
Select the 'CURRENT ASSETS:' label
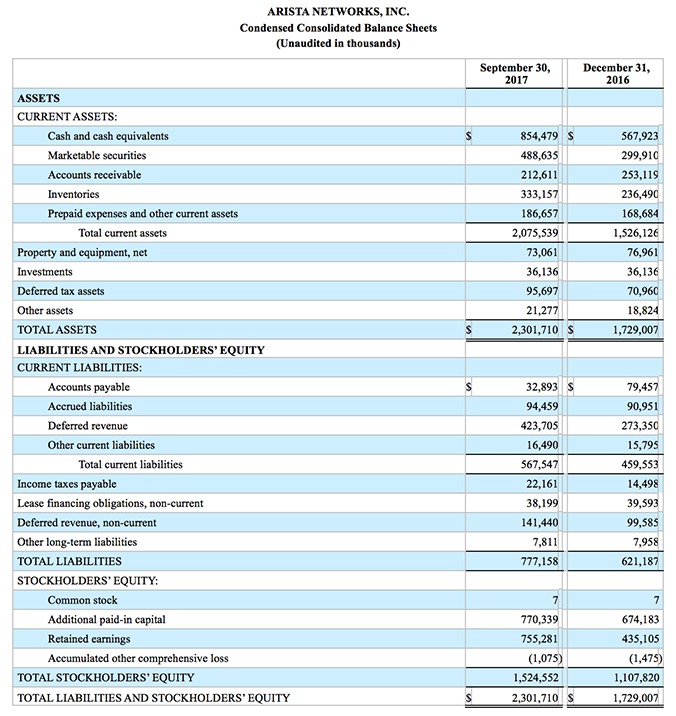pyautogui.click(x=67, y=117)
